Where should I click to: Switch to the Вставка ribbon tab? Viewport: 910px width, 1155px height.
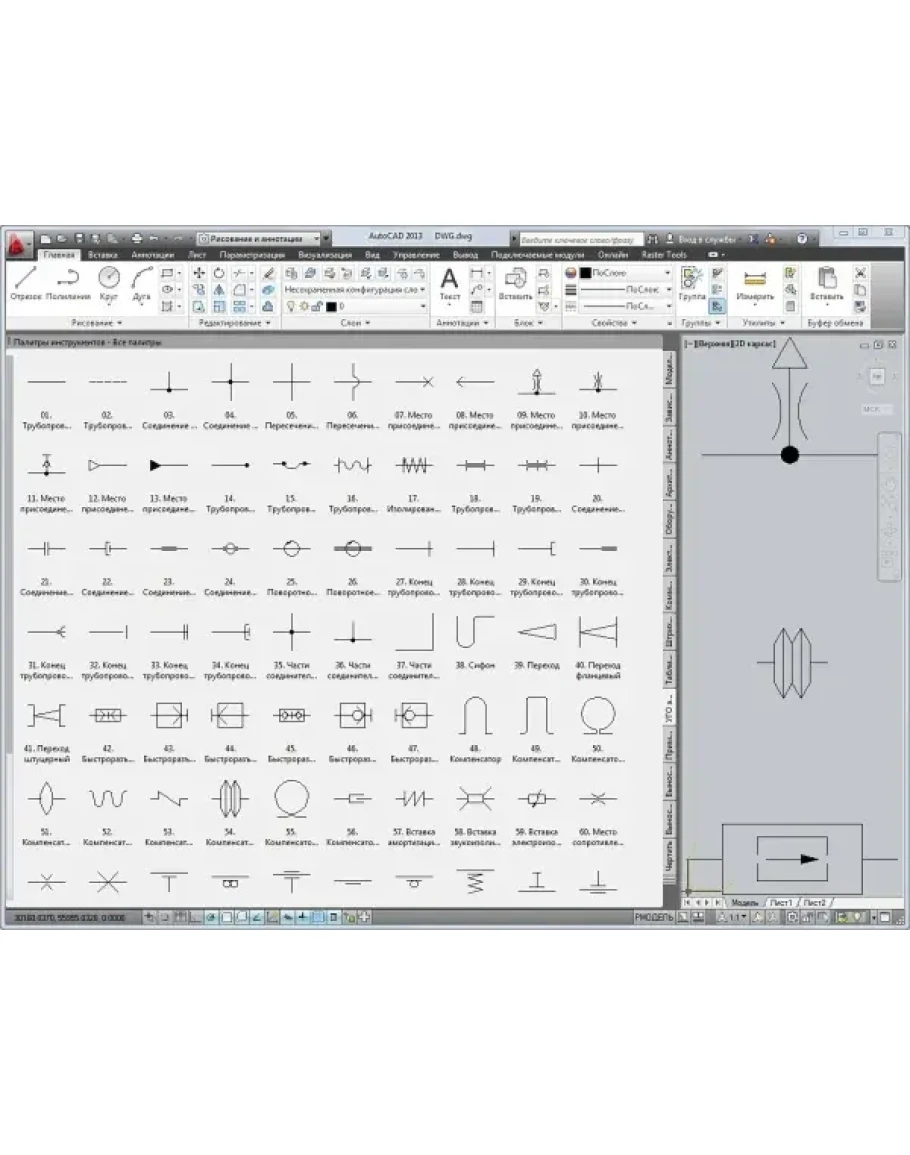102,255
